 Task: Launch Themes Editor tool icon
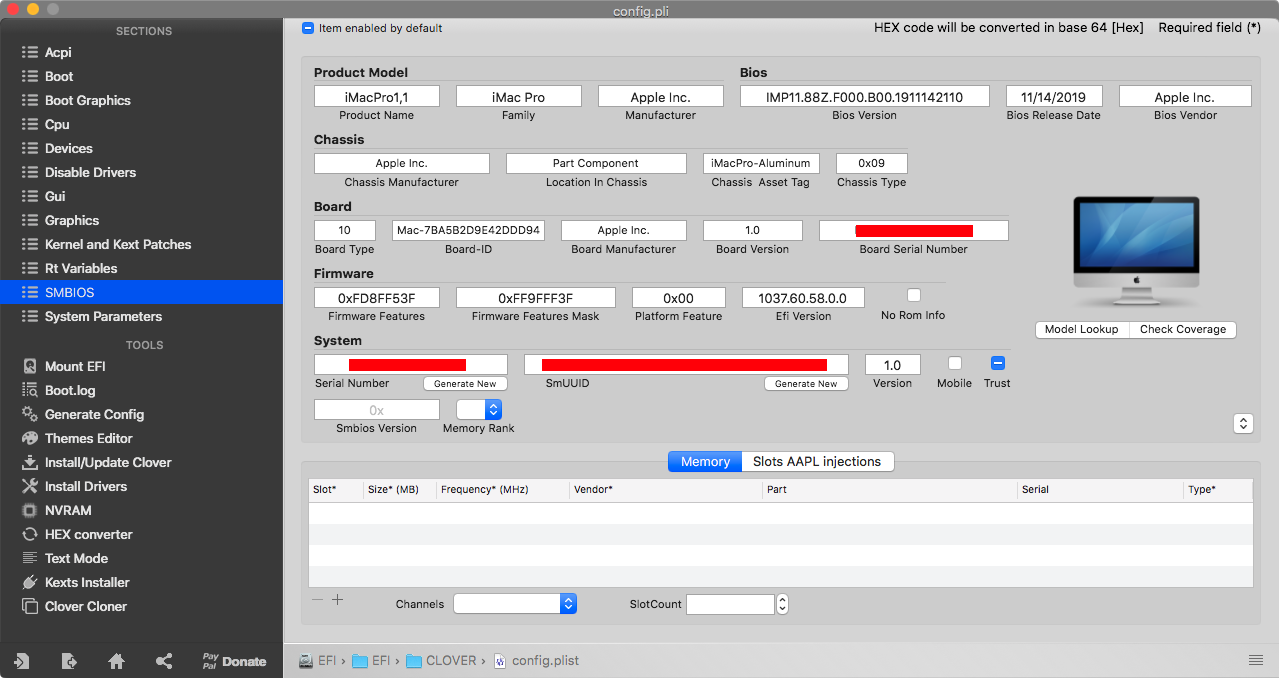tap(30, 439)
